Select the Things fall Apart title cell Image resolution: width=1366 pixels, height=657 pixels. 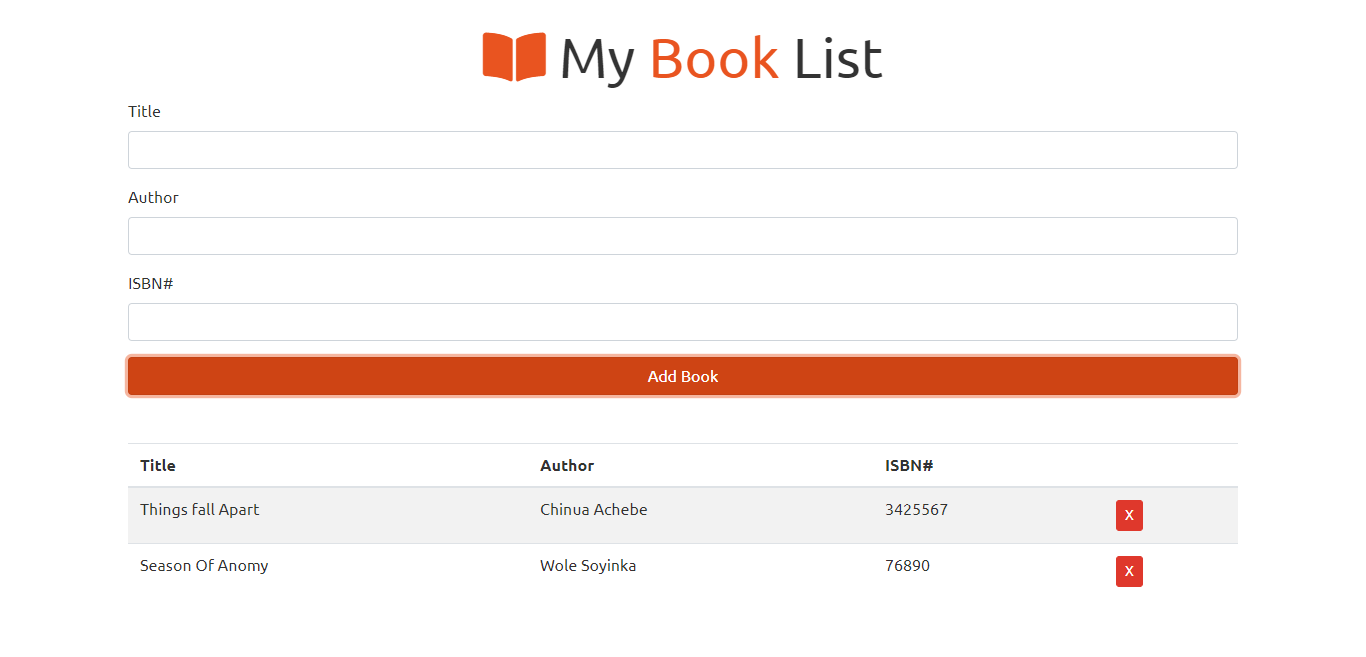pyautogui.click(x=199, y=510)
